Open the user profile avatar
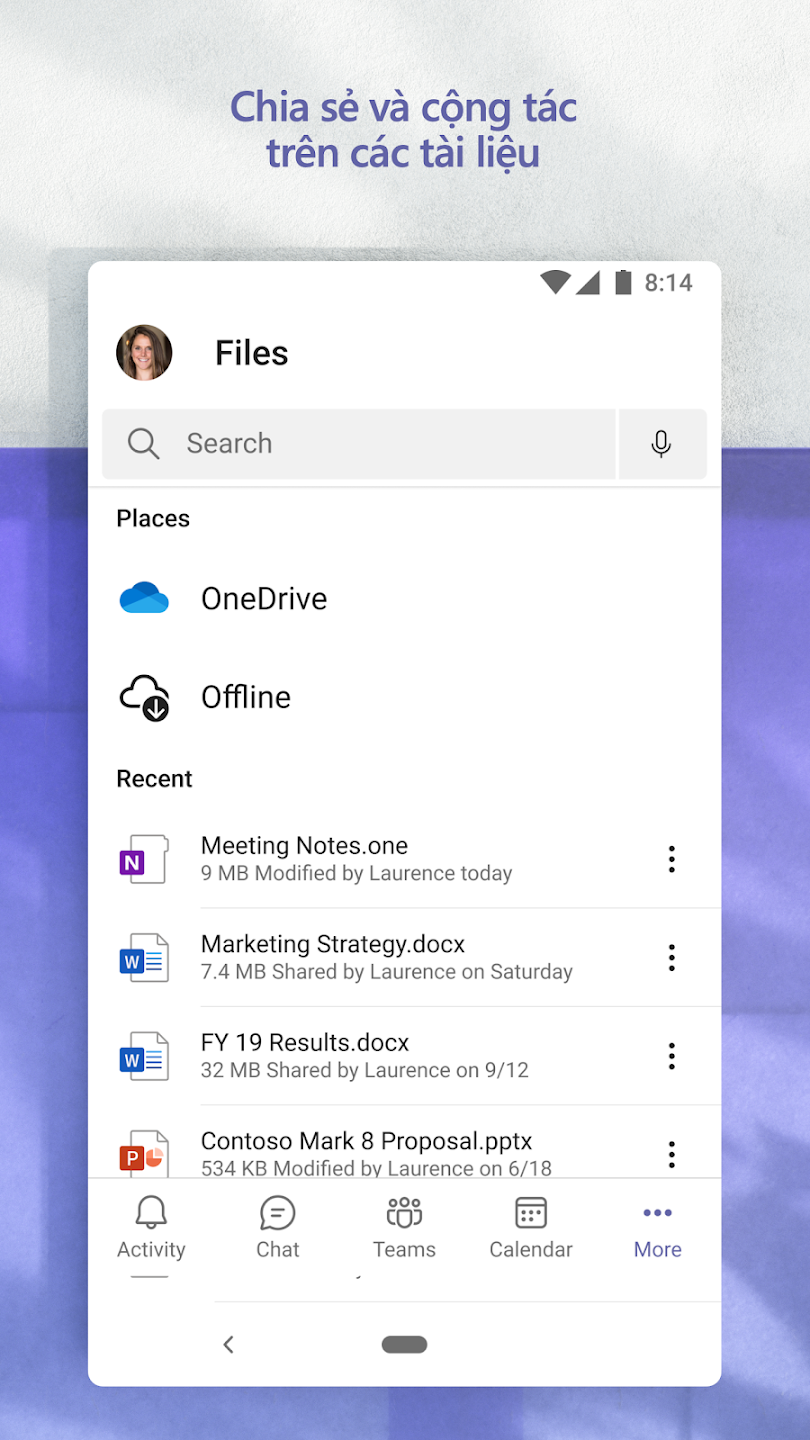The height and width of the screenshot is (1440, 810). [x=144, y=353]
